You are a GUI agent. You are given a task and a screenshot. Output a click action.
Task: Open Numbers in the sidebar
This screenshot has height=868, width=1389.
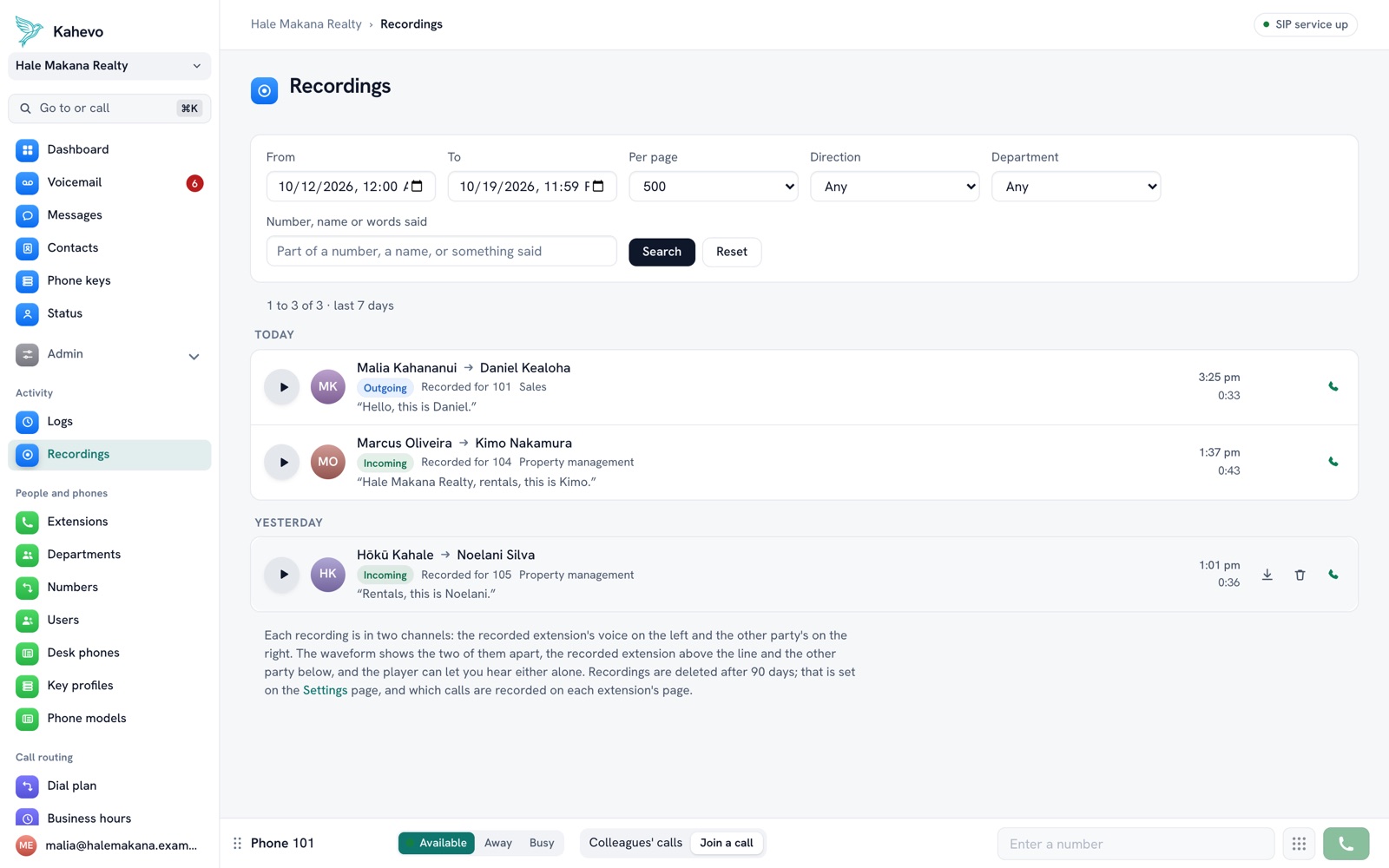coord(109,588)
